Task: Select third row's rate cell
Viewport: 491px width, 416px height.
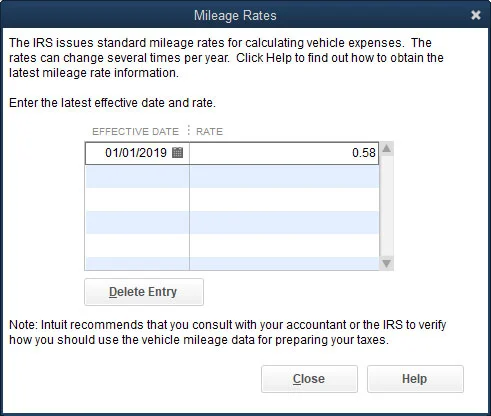Action: 284,199
